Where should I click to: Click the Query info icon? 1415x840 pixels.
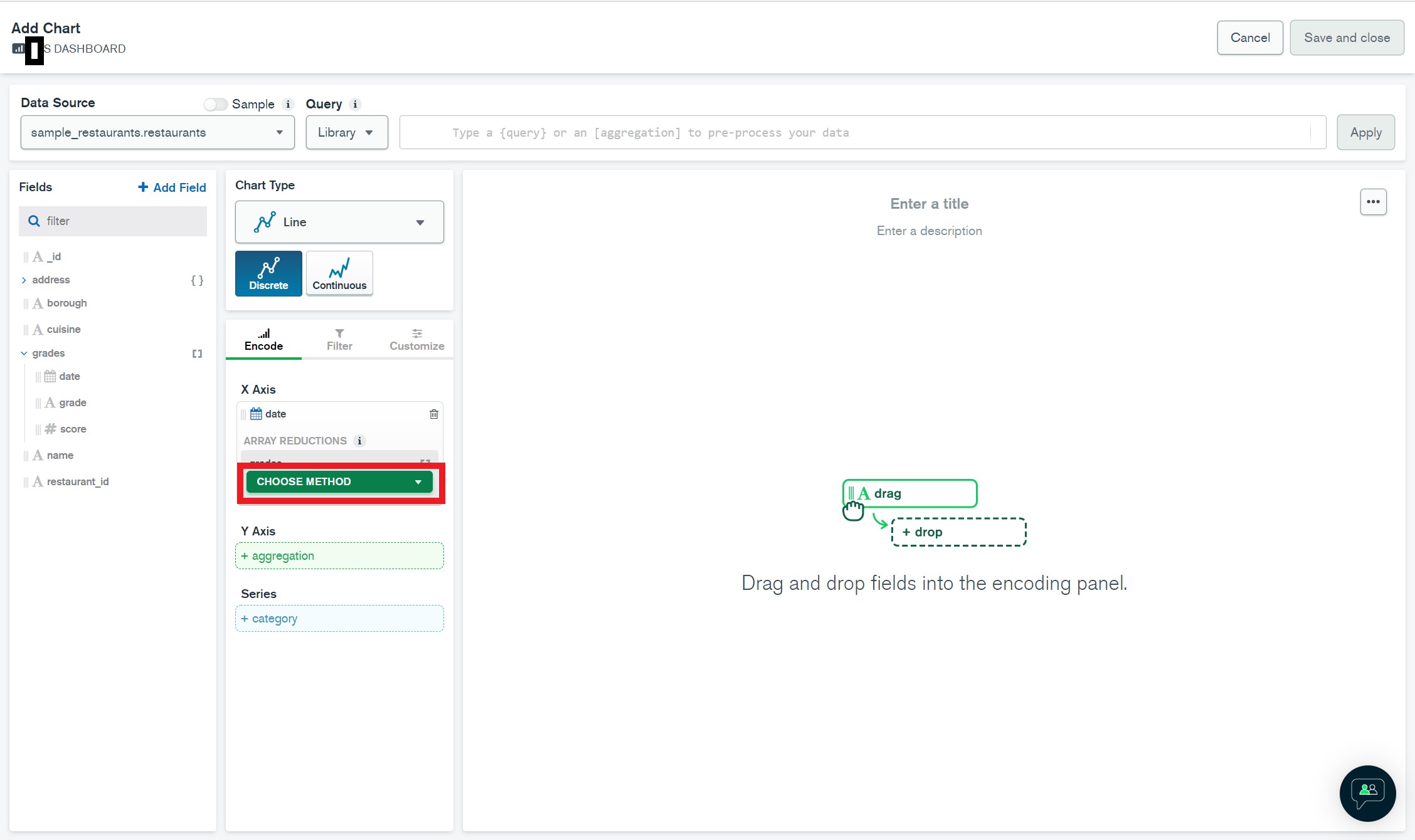tap(355, 104)
